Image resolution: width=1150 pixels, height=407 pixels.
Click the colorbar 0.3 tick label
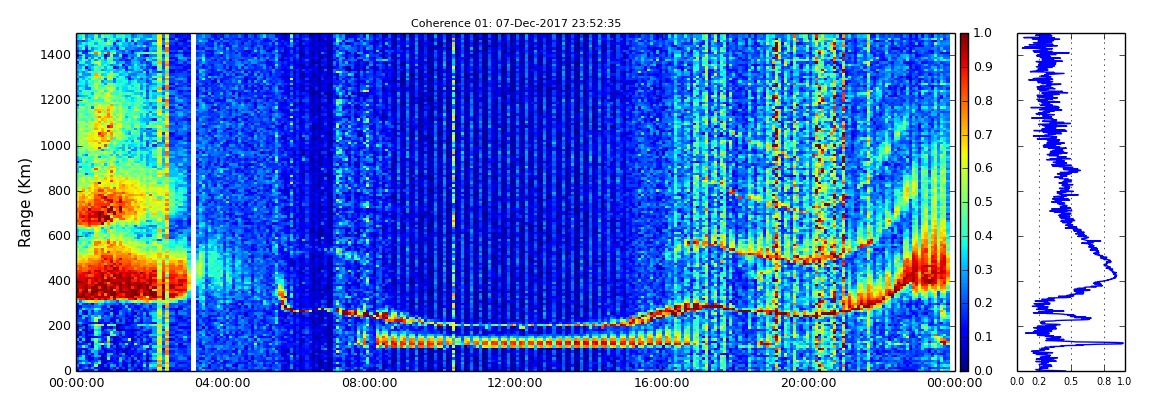pyautogui.click(x=981, y=269)
